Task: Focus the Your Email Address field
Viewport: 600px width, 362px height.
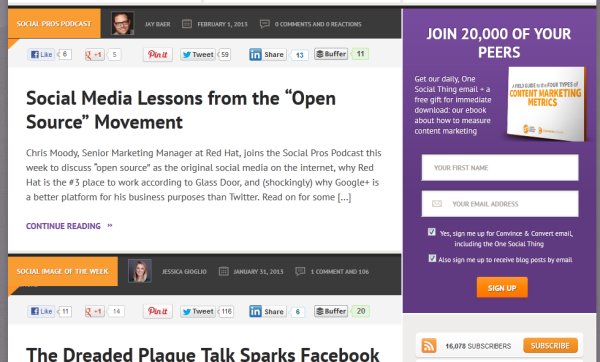Action: tap(500, 204)
